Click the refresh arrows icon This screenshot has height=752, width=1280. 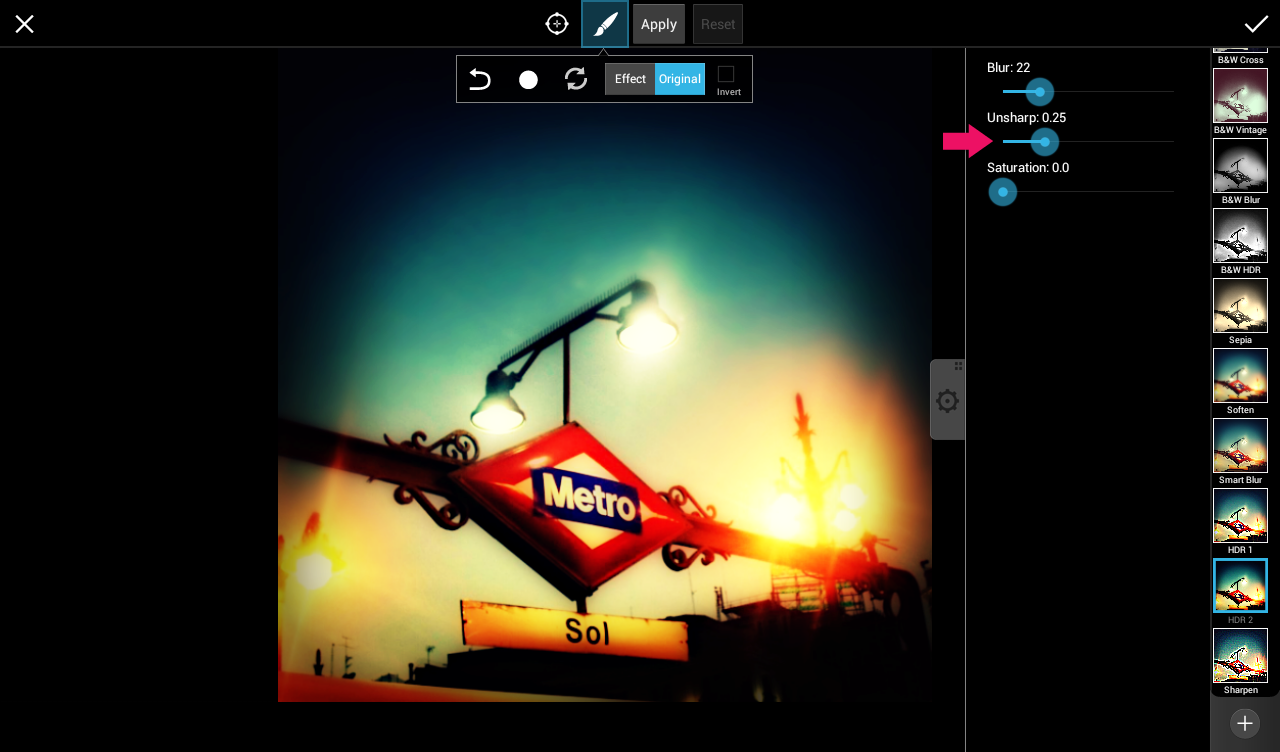click(x=576, y=79)
